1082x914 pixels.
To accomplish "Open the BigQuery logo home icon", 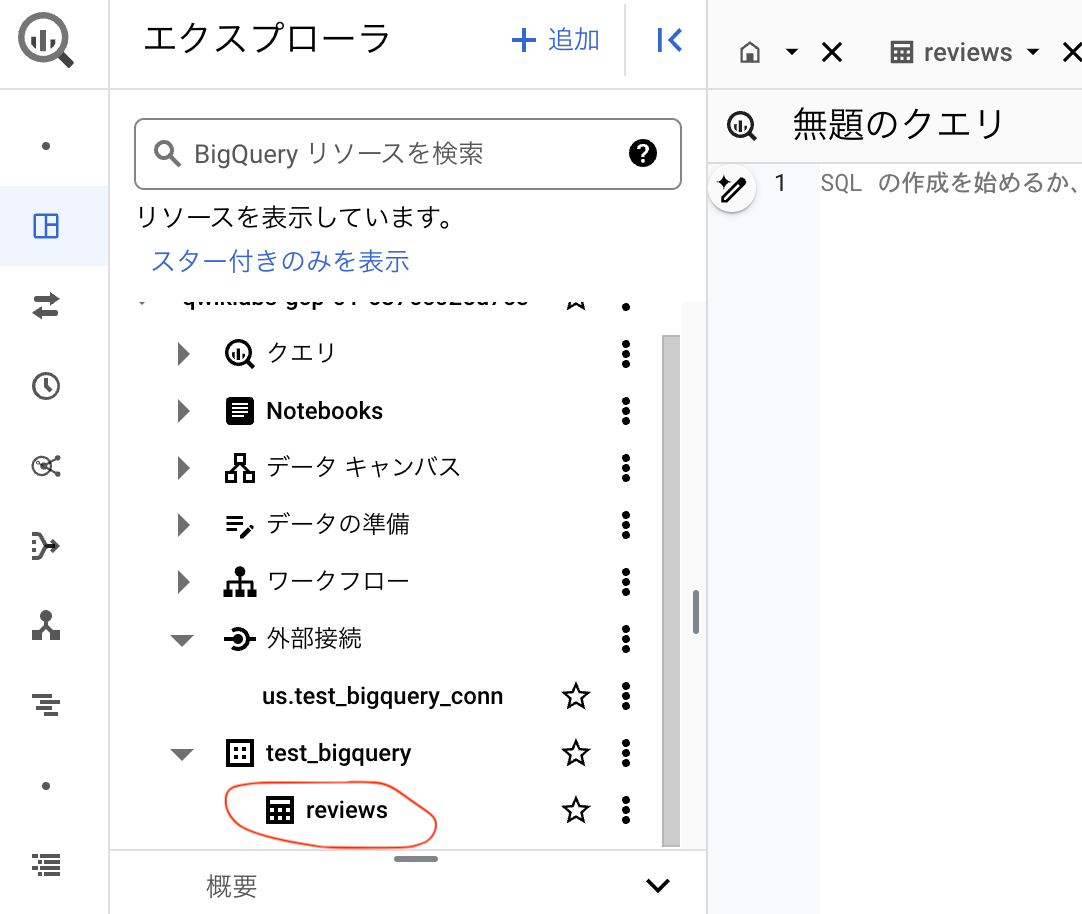I will 46,40.
